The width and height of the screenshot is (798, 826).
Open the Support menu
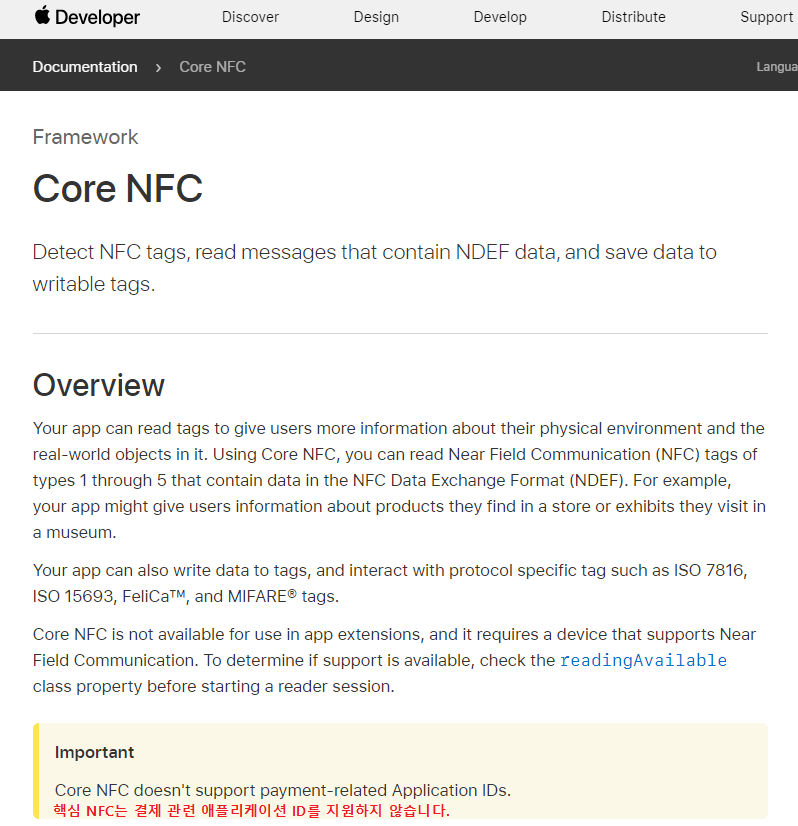(766, 17)
